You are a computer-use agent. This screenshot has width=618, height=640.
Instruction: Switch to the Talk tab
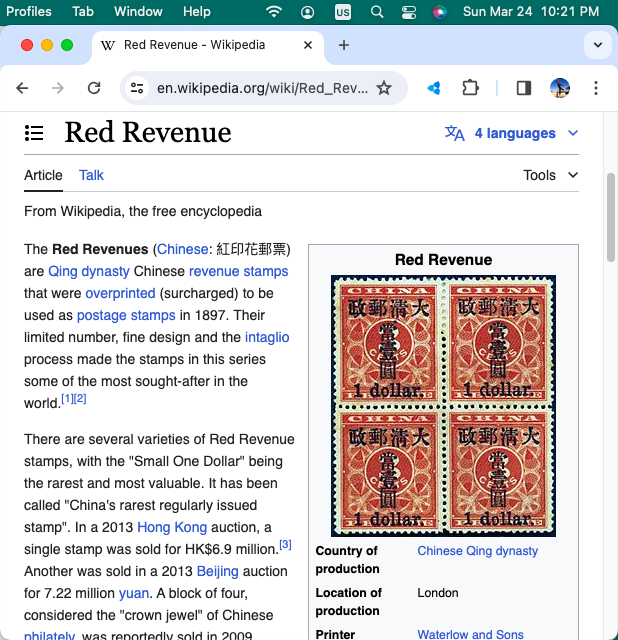click(91, 175)
